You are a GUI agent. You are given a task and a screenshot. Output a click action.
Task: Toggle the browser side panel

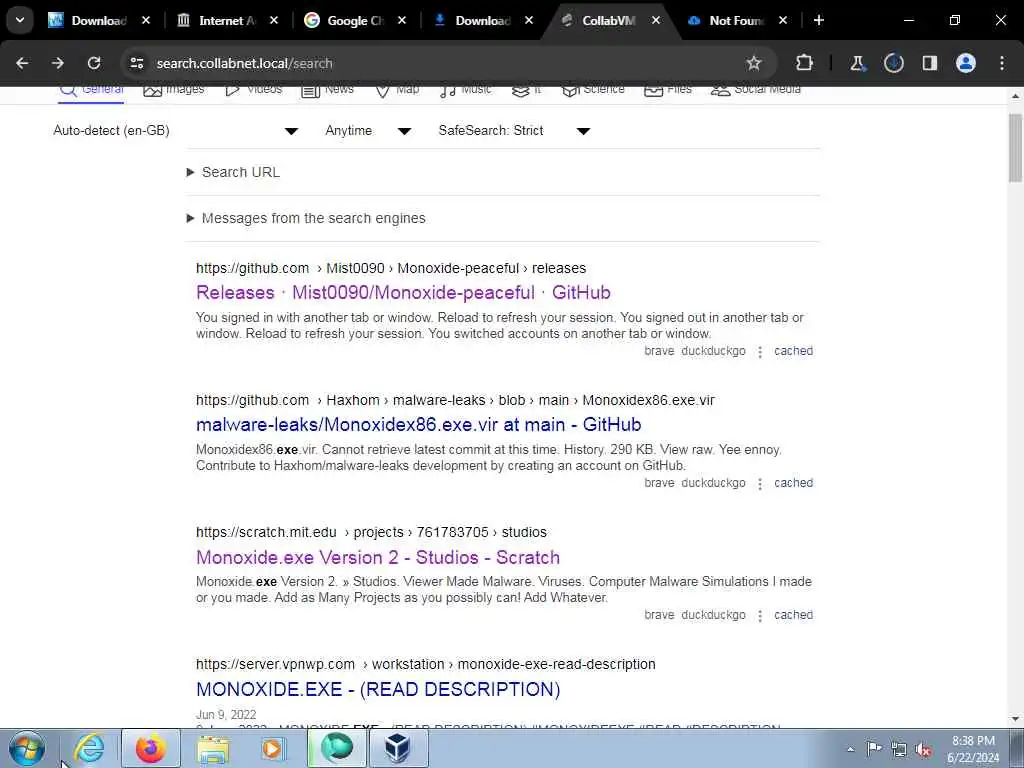[x=929, y=63]
